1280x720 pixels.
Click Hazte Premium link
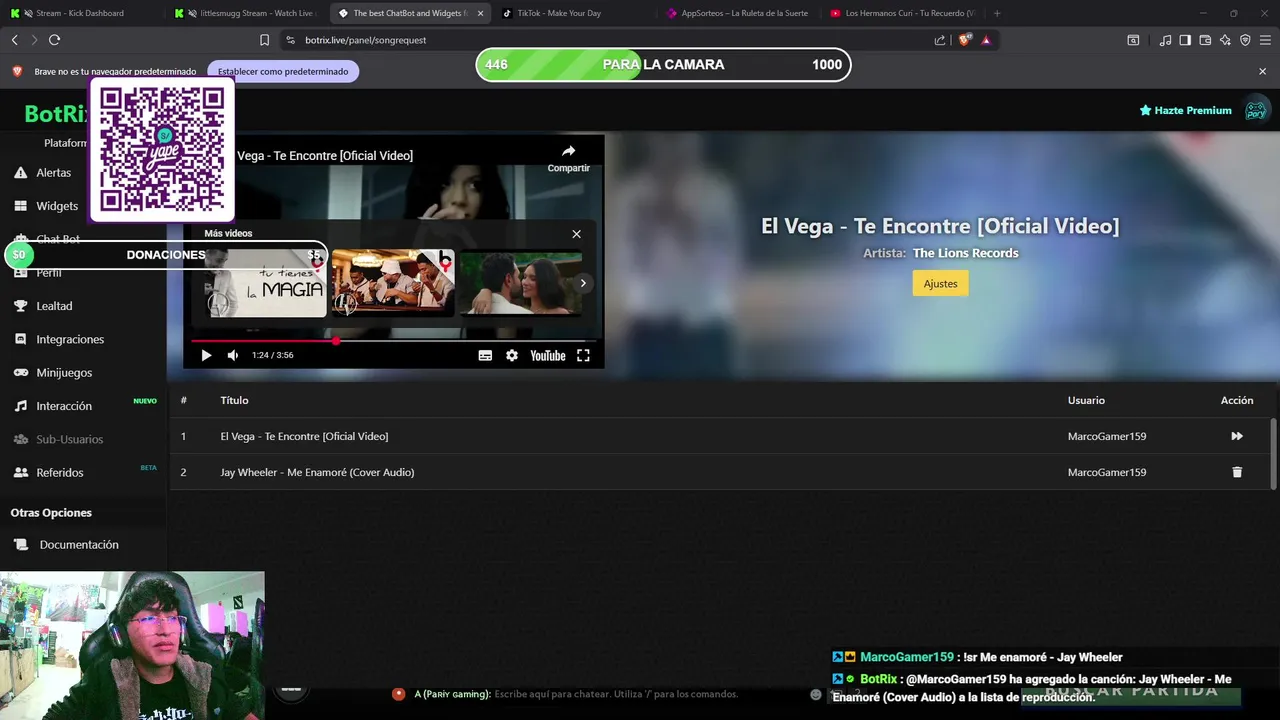point(1185,110)
